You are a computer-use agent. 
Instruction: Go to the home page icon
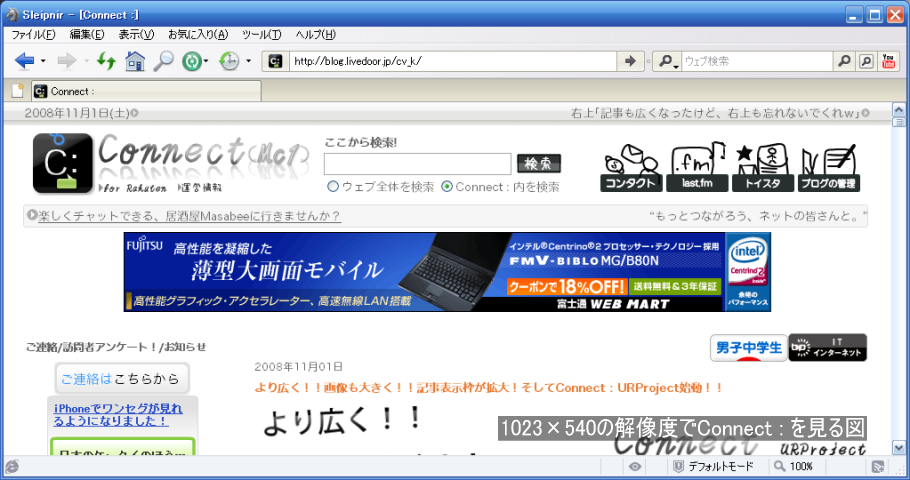click(135, 60)
